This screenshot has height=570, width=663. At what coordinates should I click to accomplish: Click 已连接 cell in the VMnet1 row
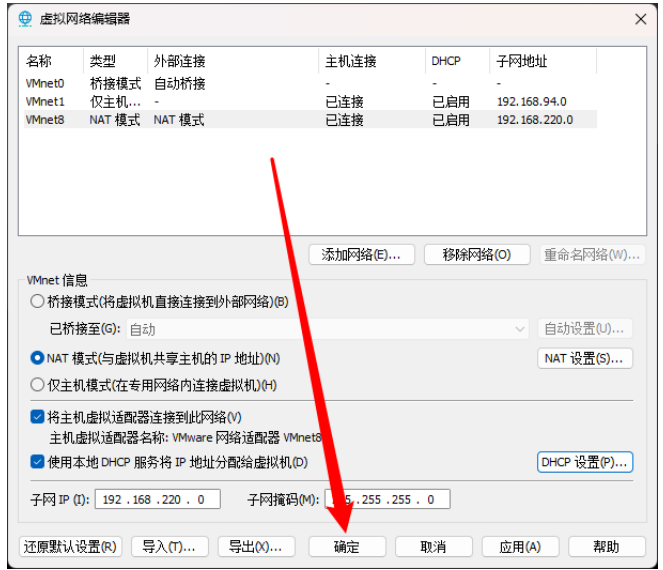(344, 101)
